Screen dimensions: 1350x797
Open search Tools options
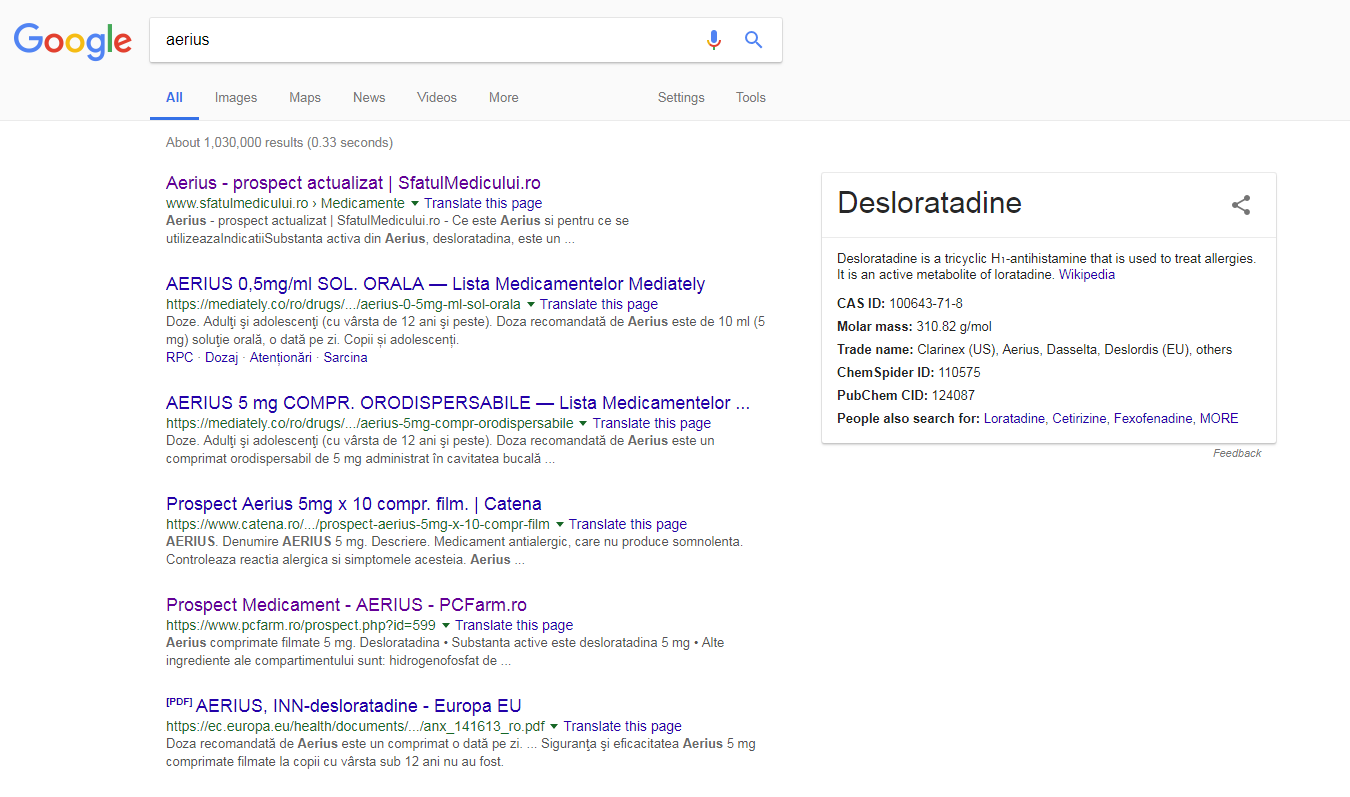[x=751, y=98]
